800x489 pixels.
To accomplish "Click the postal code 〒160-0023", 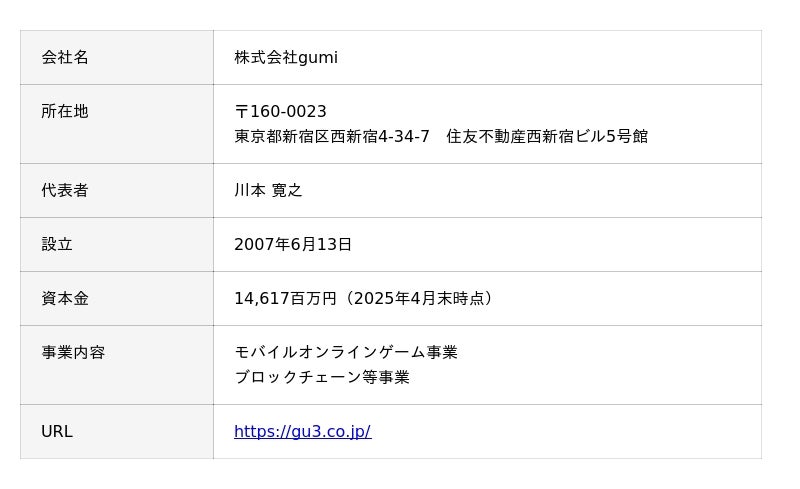I will (280, 112).
